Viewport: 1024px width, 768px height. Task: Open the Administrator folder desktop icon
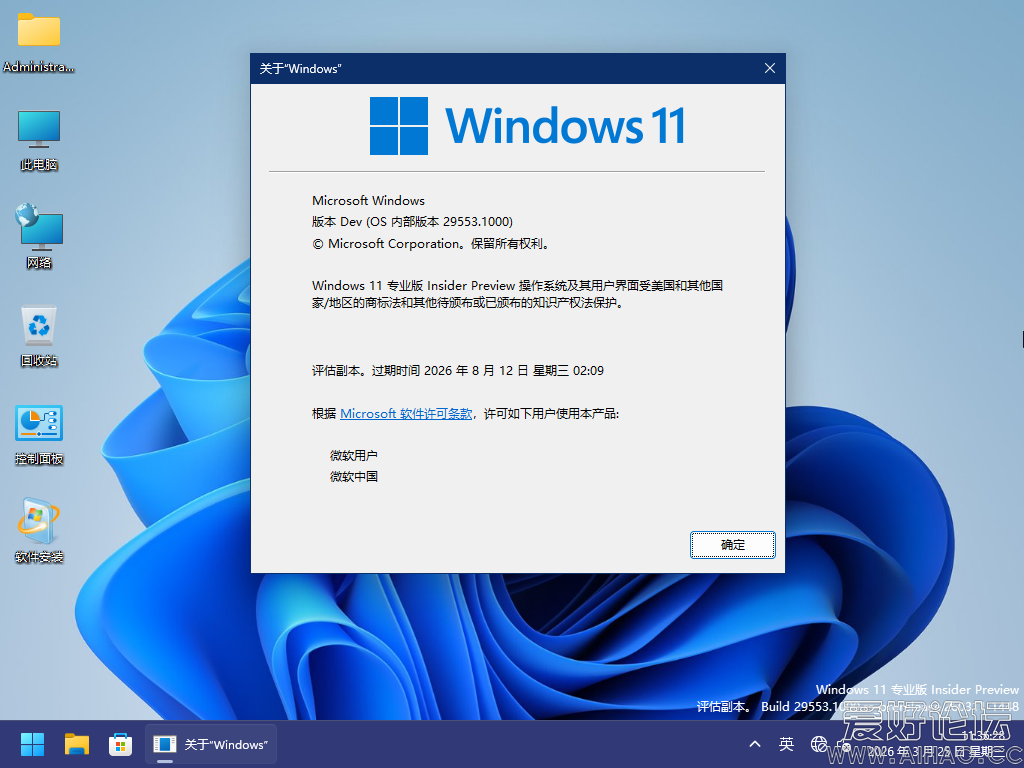[39, 41]
